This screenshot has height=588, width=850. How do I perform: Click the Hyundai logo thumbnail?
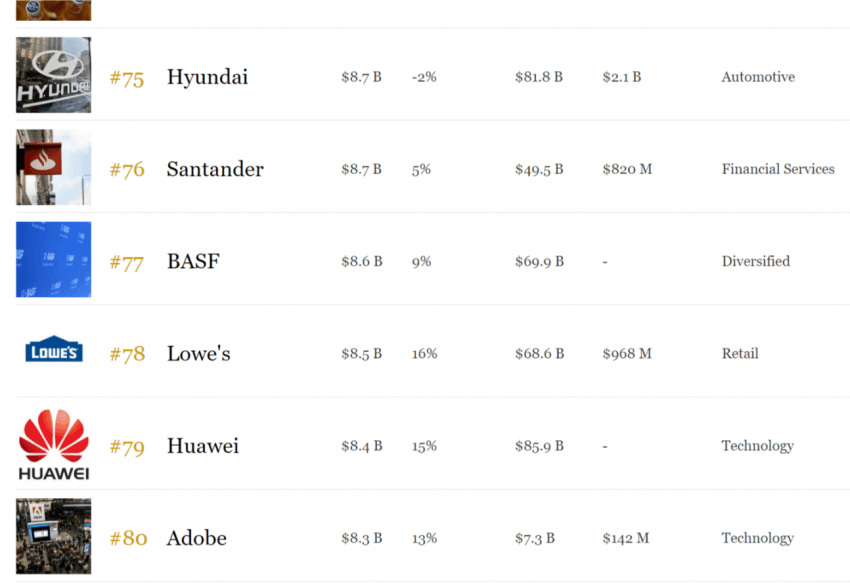coord(54,75)
